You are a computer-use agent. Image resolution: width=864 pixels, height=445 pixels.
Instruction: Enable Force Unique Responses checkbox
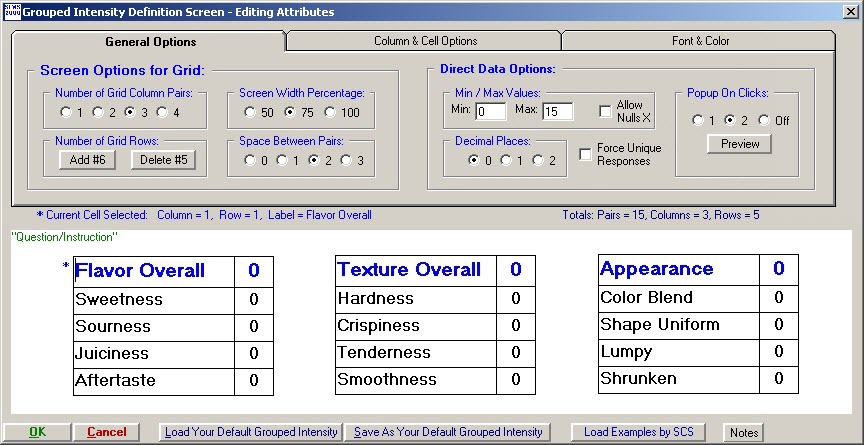tap(585, 154)
